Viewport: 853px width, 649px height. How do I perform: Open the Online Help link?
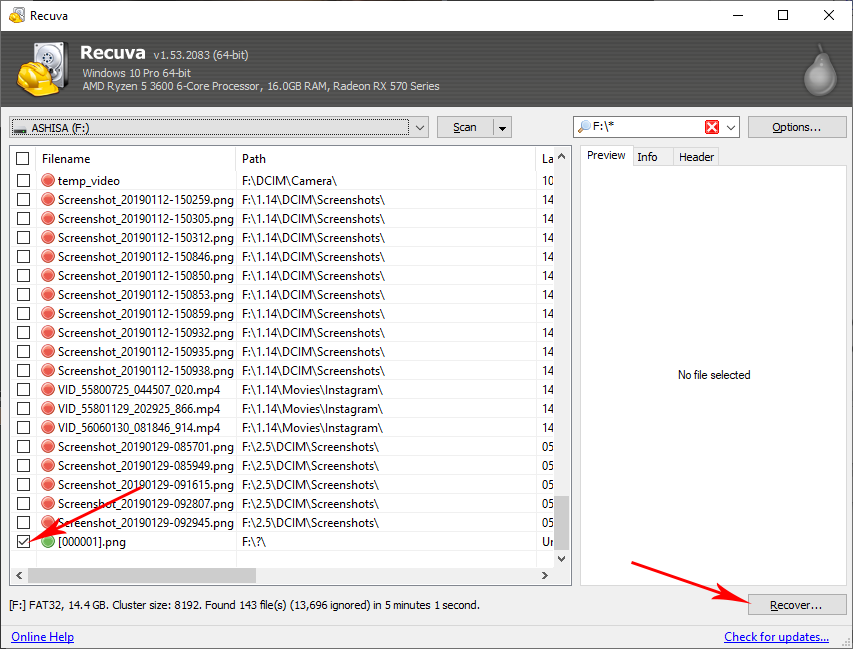tap(42, 636)
